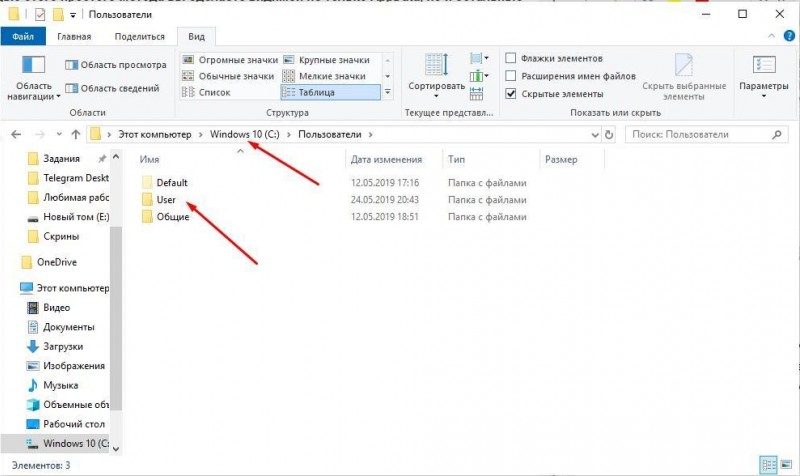This screenshot has height=476, width=800.
Task: Open Customize Quick Access Toolbar dropdown
Action: tap(73, 15)
